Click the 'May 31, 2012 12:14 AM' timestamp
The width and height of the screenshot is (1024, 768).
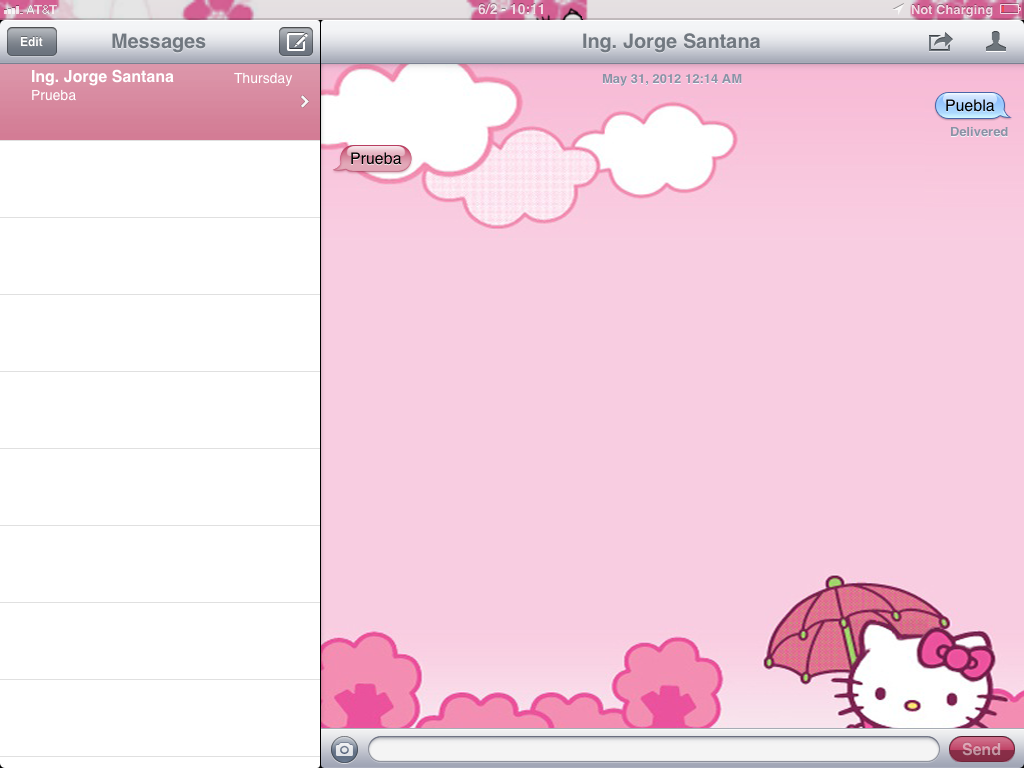671,78
